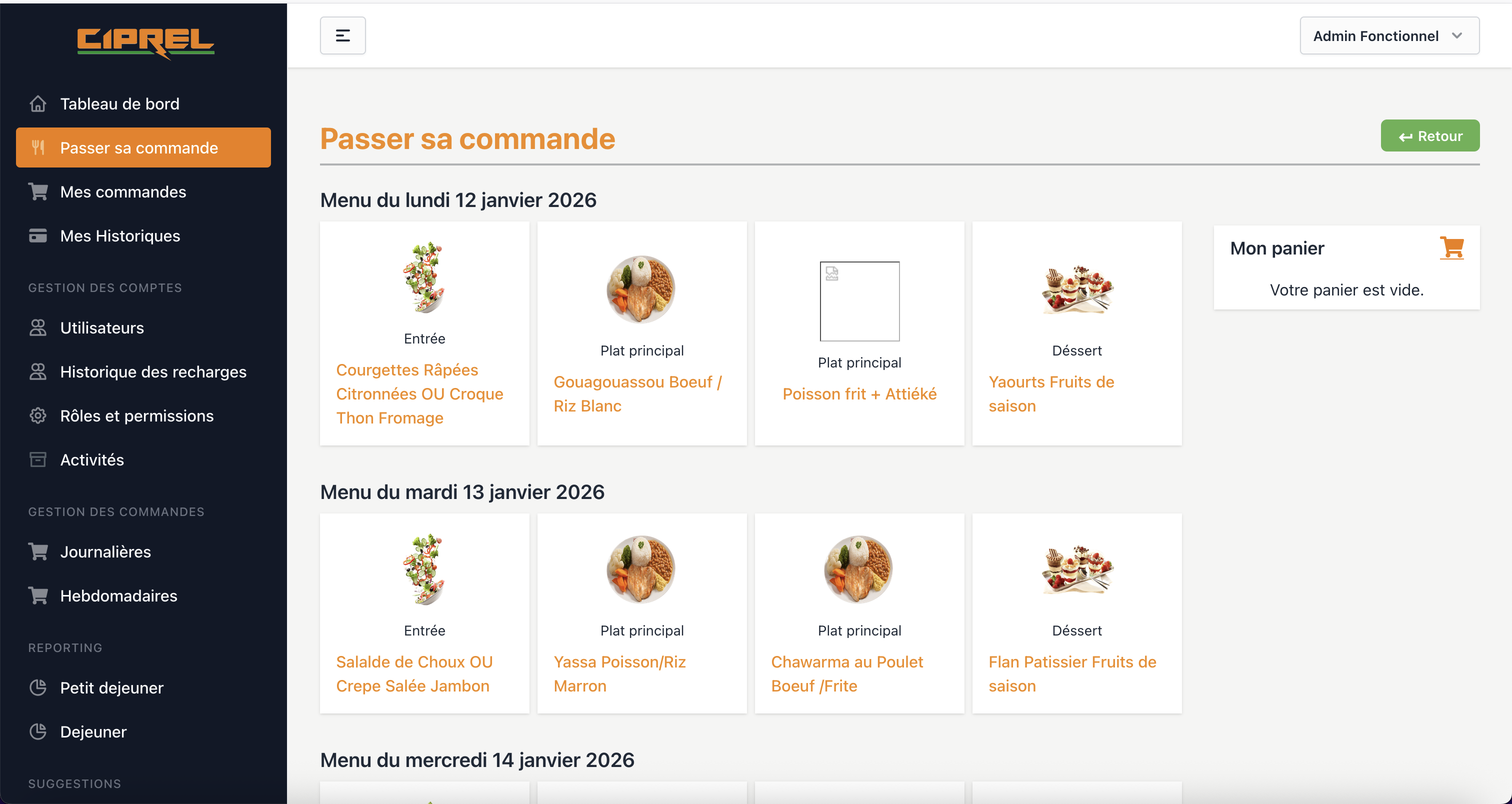Open Historique des recharges menu item

point(152,371)
